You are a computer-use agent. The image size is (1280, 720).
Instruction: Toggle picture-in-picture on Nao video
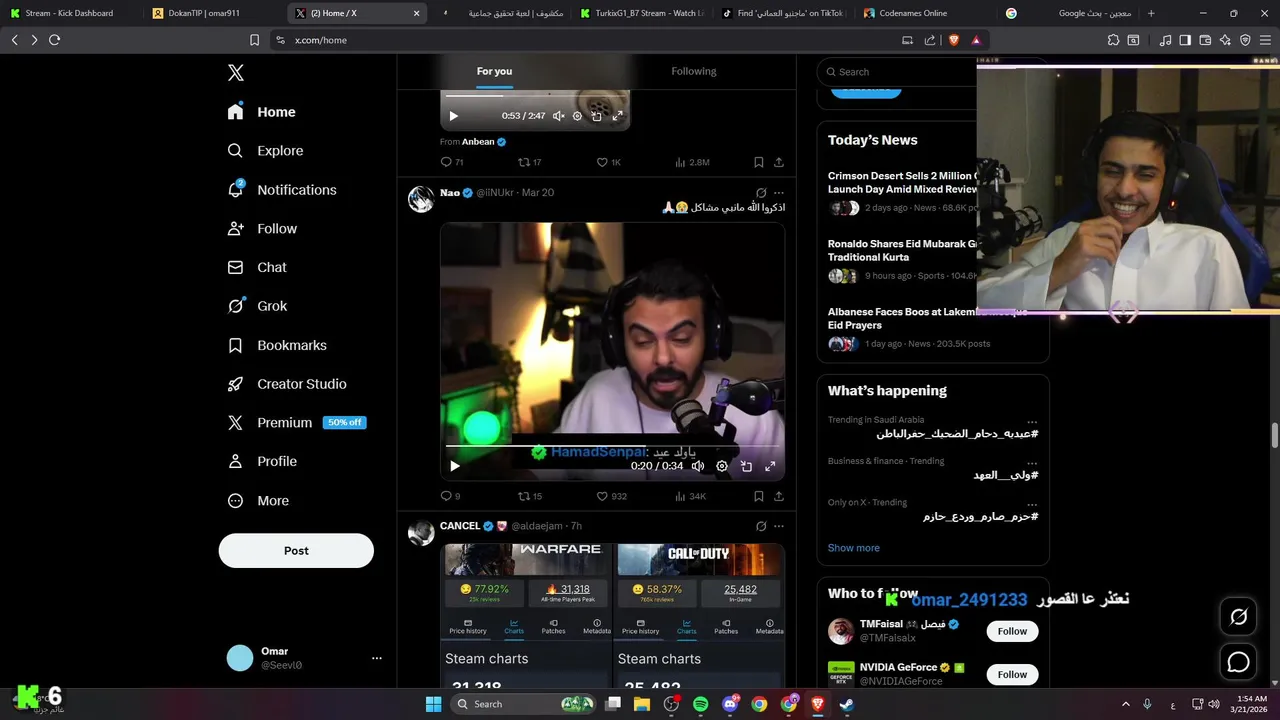coord(746,466)
